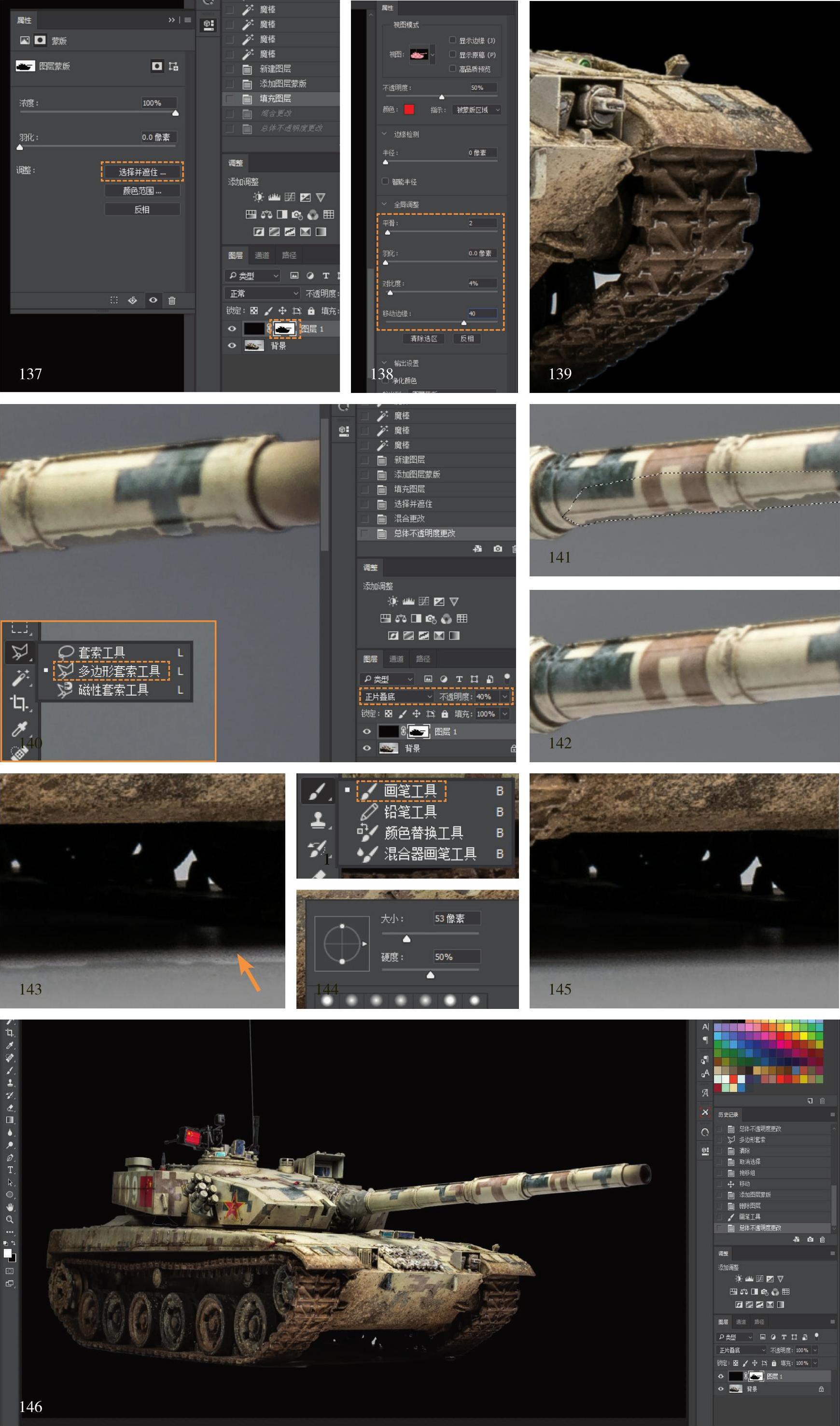Open 指示 被蒙版区域 dropdown
Viewport: 840px width, 1426px height.
(x=477, y=110)
